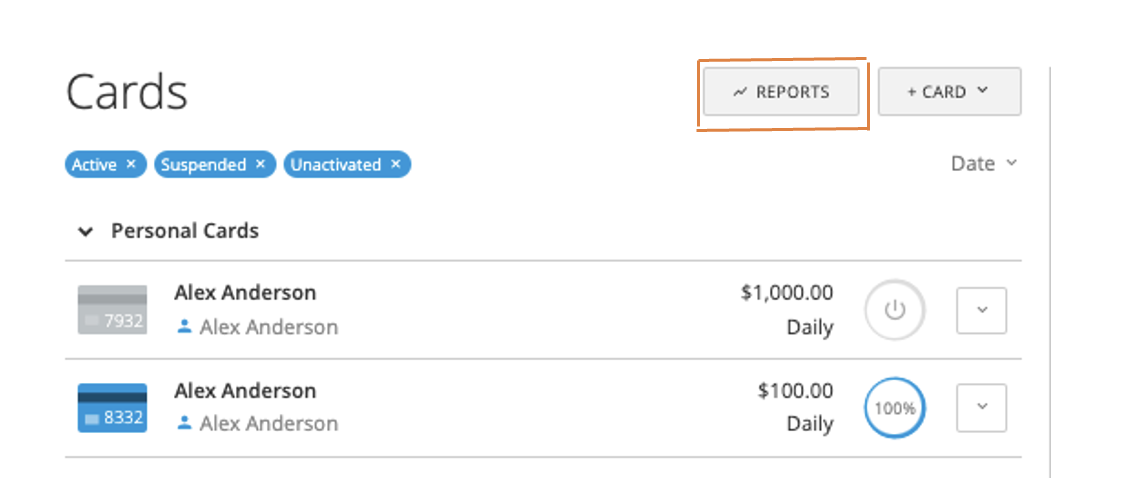The width and height of the screenshot is (1138, 486).
Task: Click the 100% usage circle for card 8332
Action: pyautogui.click(x=895, y=408)
